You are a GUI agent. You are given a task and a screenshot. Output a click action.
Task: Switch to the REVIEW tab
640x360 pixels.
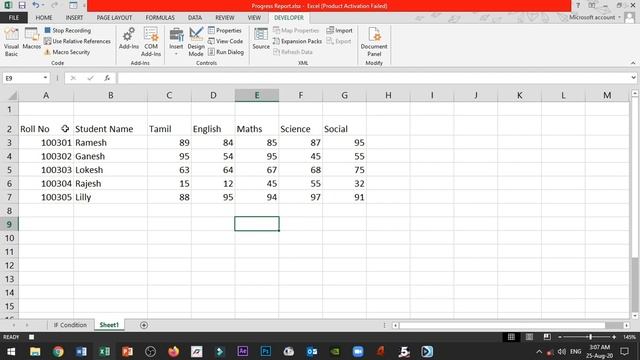tap(224, 18)
